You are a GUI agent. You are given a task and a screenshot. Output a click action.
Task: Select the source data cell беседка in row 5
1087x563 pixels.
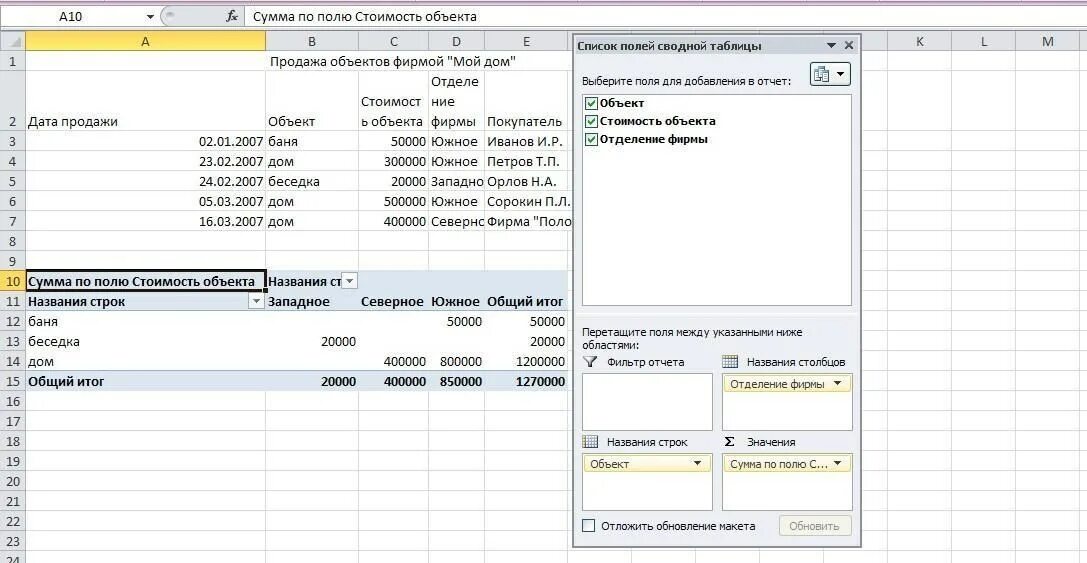312,182
